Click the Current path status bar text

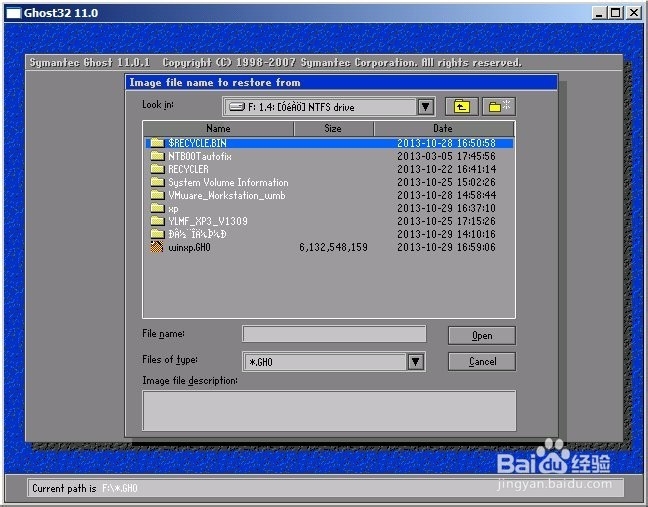pos(85,488)
